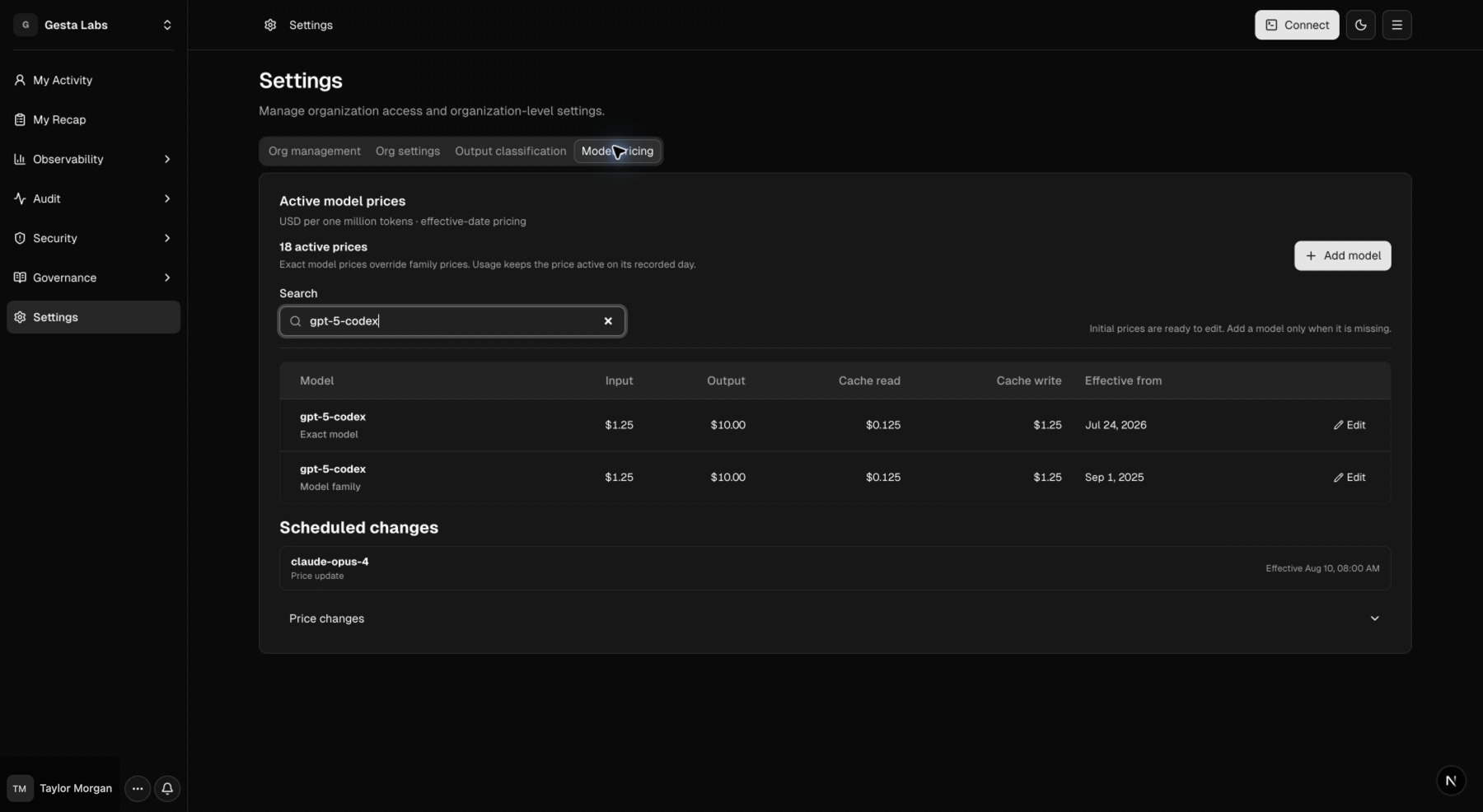Click the Gesta Labs G logo
1483x812 pixels.
26,25
